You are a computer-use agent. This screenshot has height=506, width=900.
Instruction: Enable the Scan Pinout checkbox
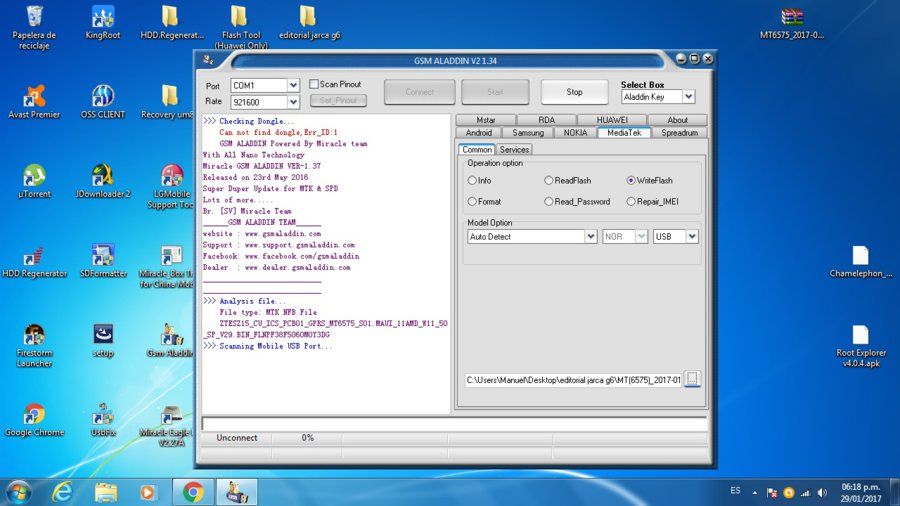coord(314,84)
